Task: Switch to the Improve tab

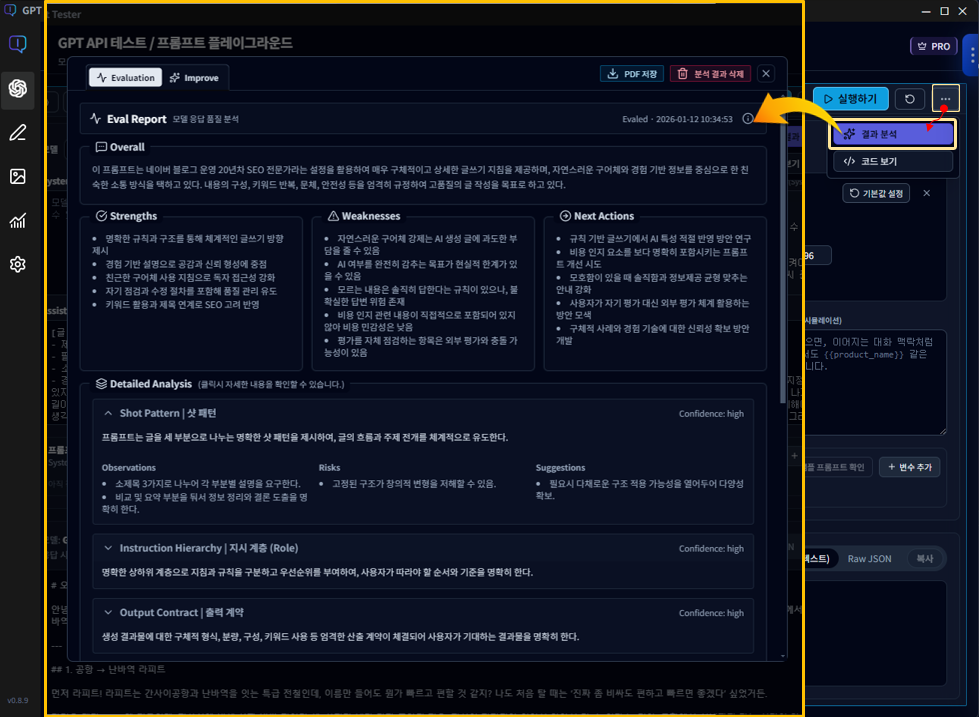Action: [x=194, y=77]
